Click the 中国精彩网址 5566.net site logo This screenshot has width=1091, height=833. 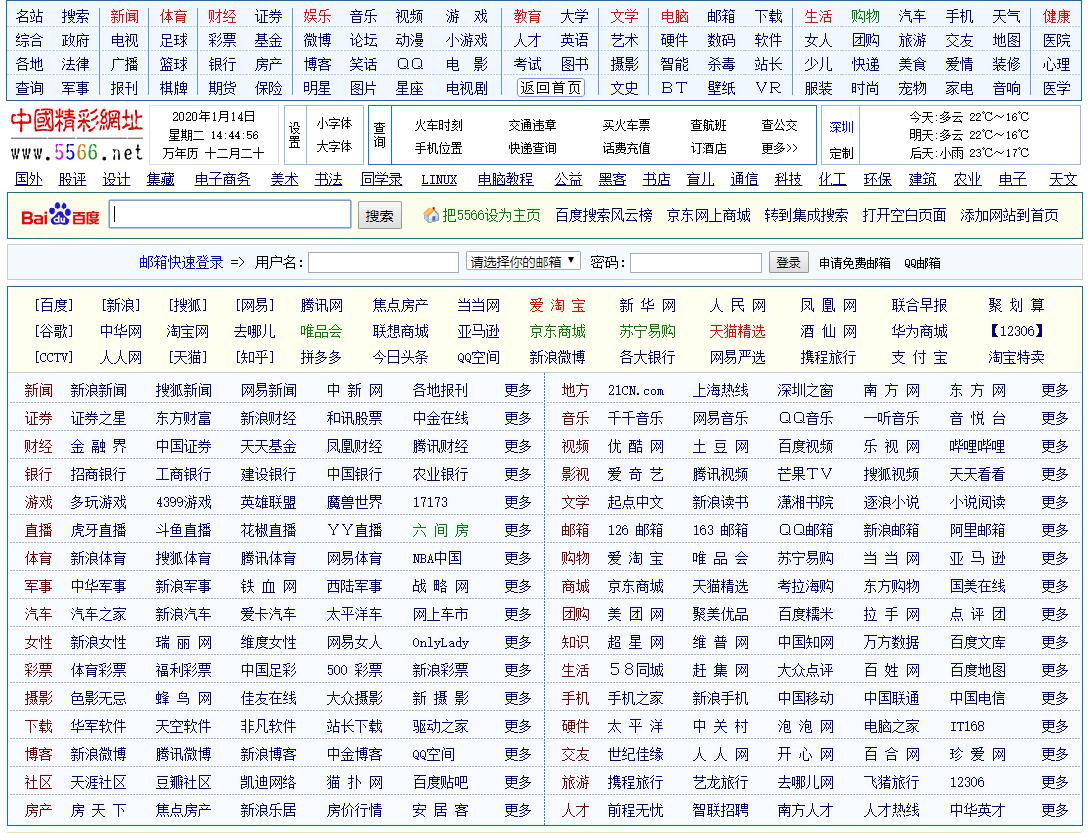[77, 135]
